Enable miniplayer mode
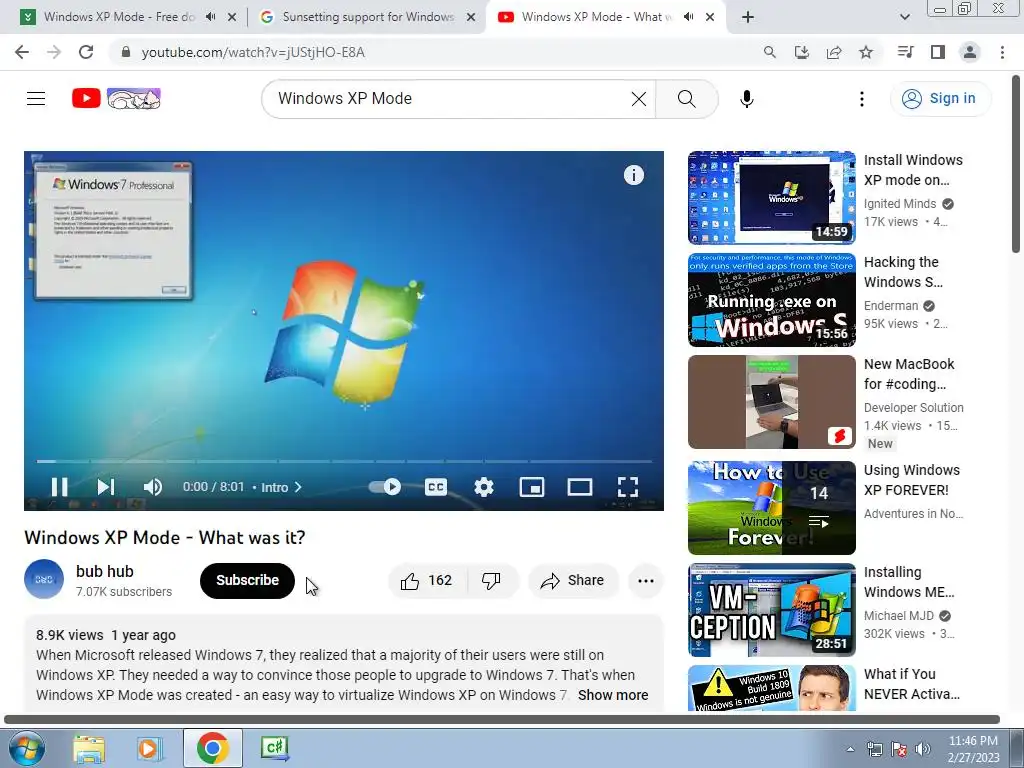This screenshot has width=1024, height=768. coord(532,487)
